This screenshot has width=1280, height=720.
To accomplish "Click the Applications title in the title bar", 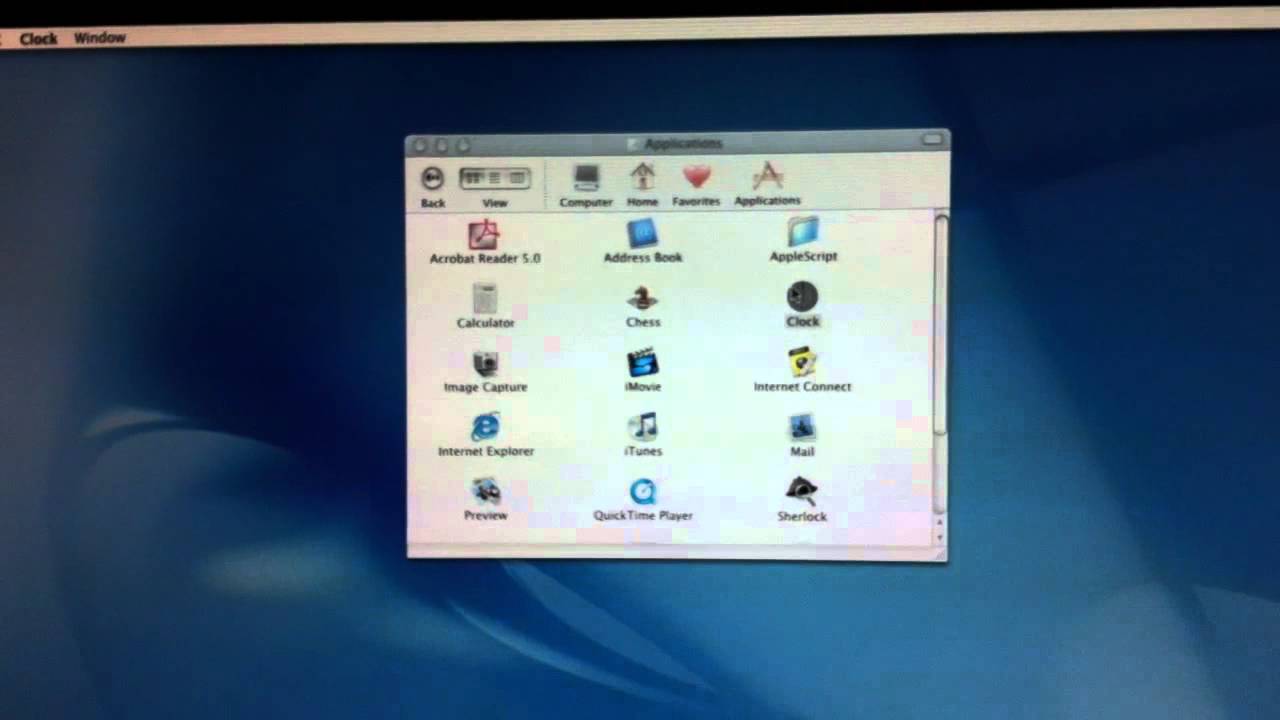I will pos(684,144).
